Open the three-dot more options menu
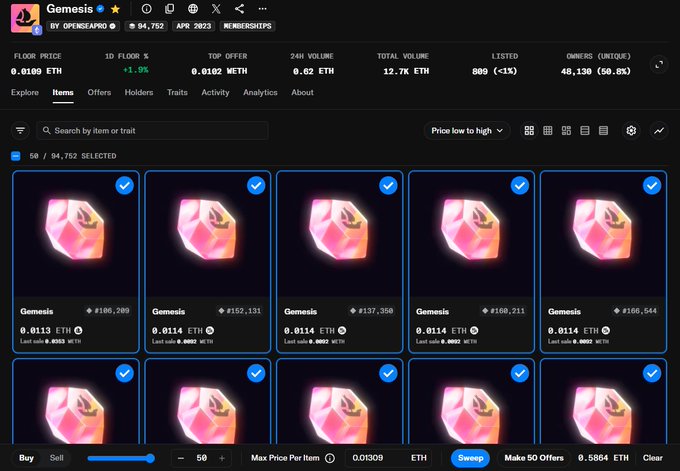 [x=262, y=9]
